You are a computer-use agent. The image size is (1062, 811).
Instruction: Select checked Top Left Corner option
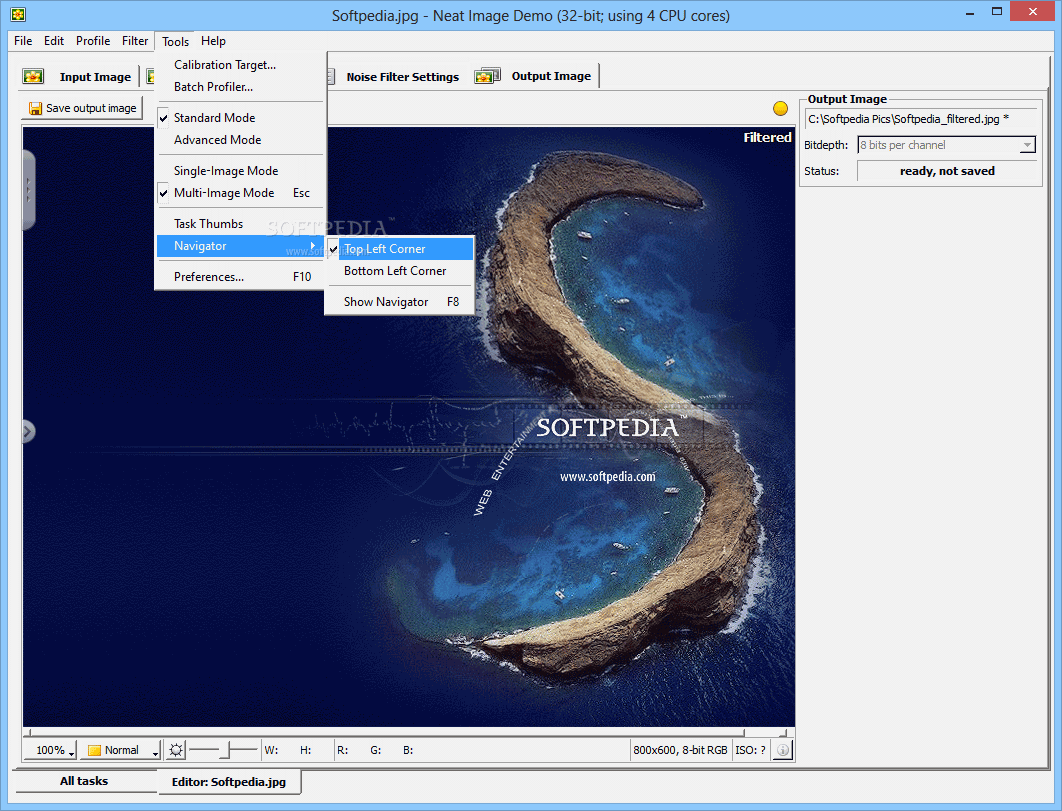(400, 249)
